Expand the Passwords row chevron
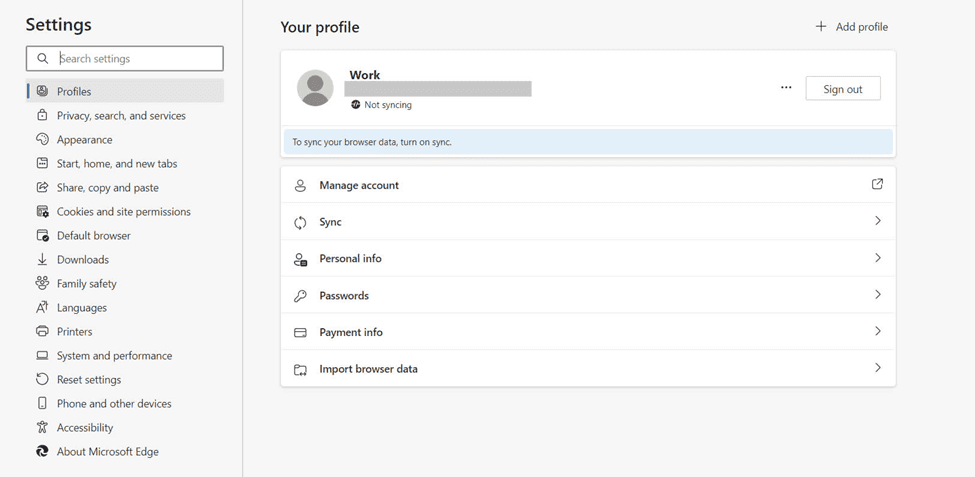Screen dimensions: 975x477 pyautogui.click(x=877, y=295)
